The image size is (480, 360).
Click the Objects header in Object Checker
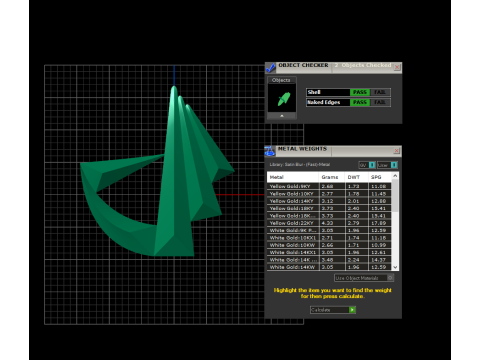click(281, 80)
